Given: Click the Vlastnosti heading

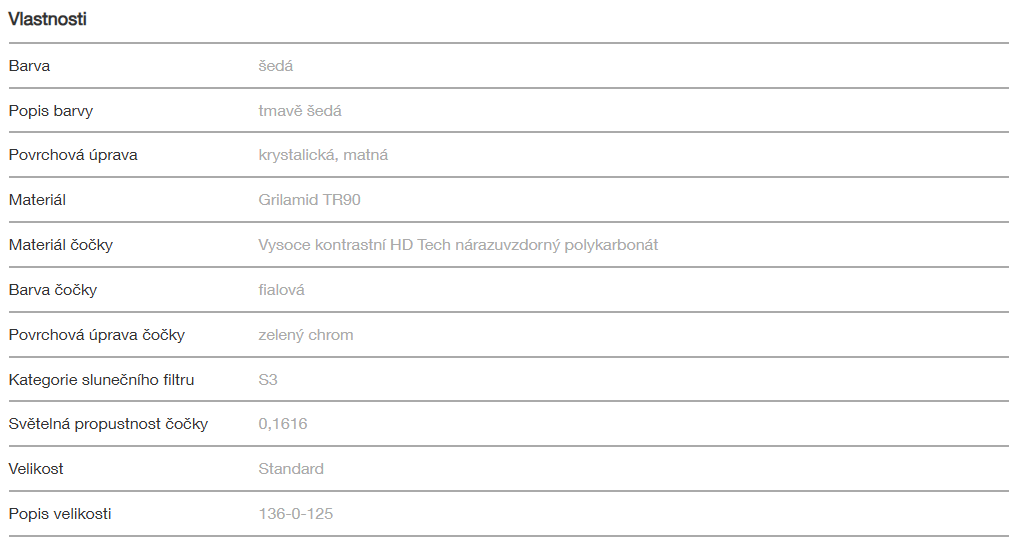Looking at the screenshot, I should (x=47, y=19).
